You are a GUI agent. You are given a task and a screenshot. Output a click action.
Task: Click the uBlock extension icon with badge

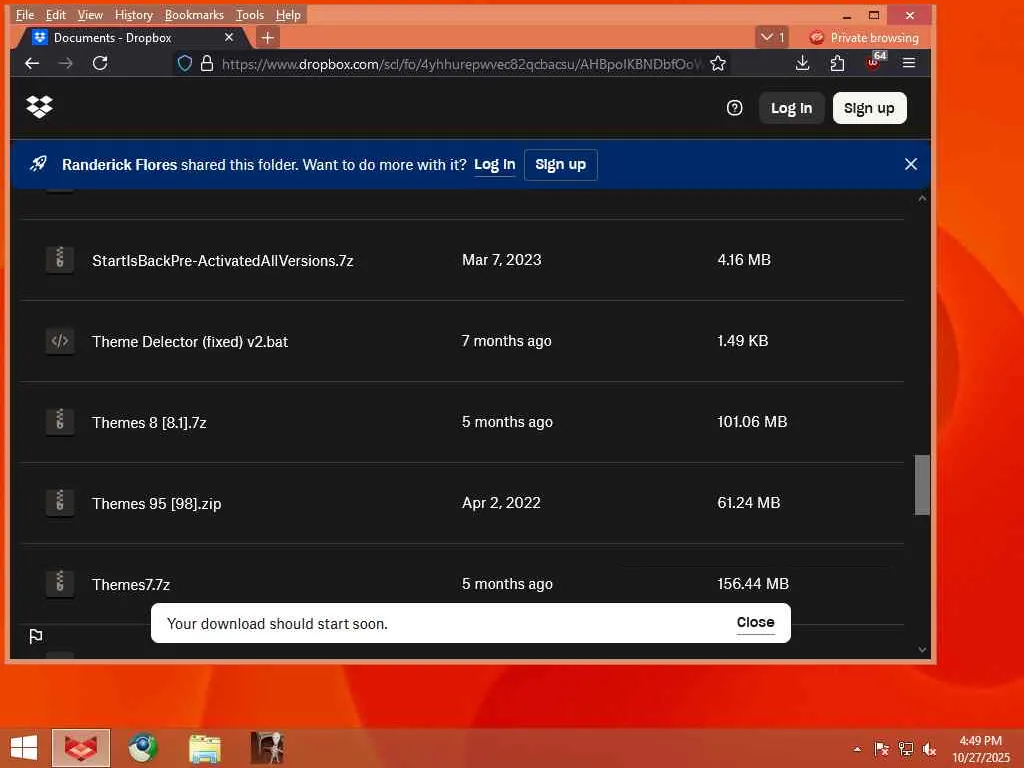tap(874, 62)
